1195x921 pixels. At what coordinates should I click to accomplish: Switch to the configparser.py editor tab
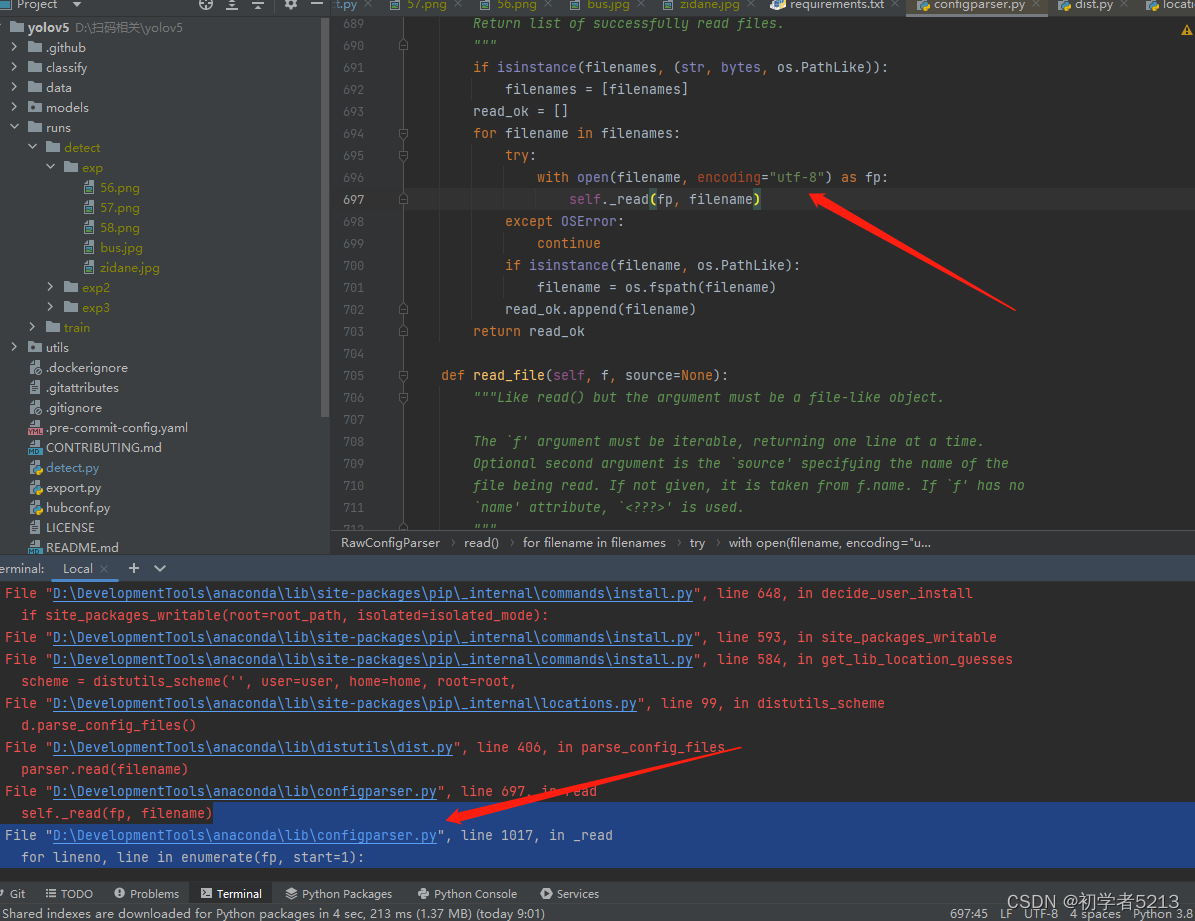click(x=979, y=5)
